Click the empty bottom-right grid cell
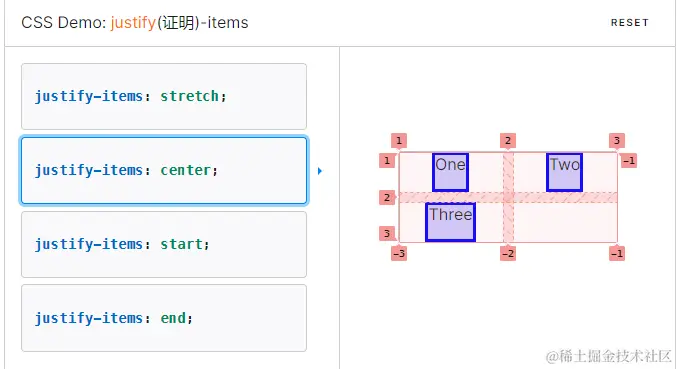Viewport: 677px width, 369px height. click(566, 223)
